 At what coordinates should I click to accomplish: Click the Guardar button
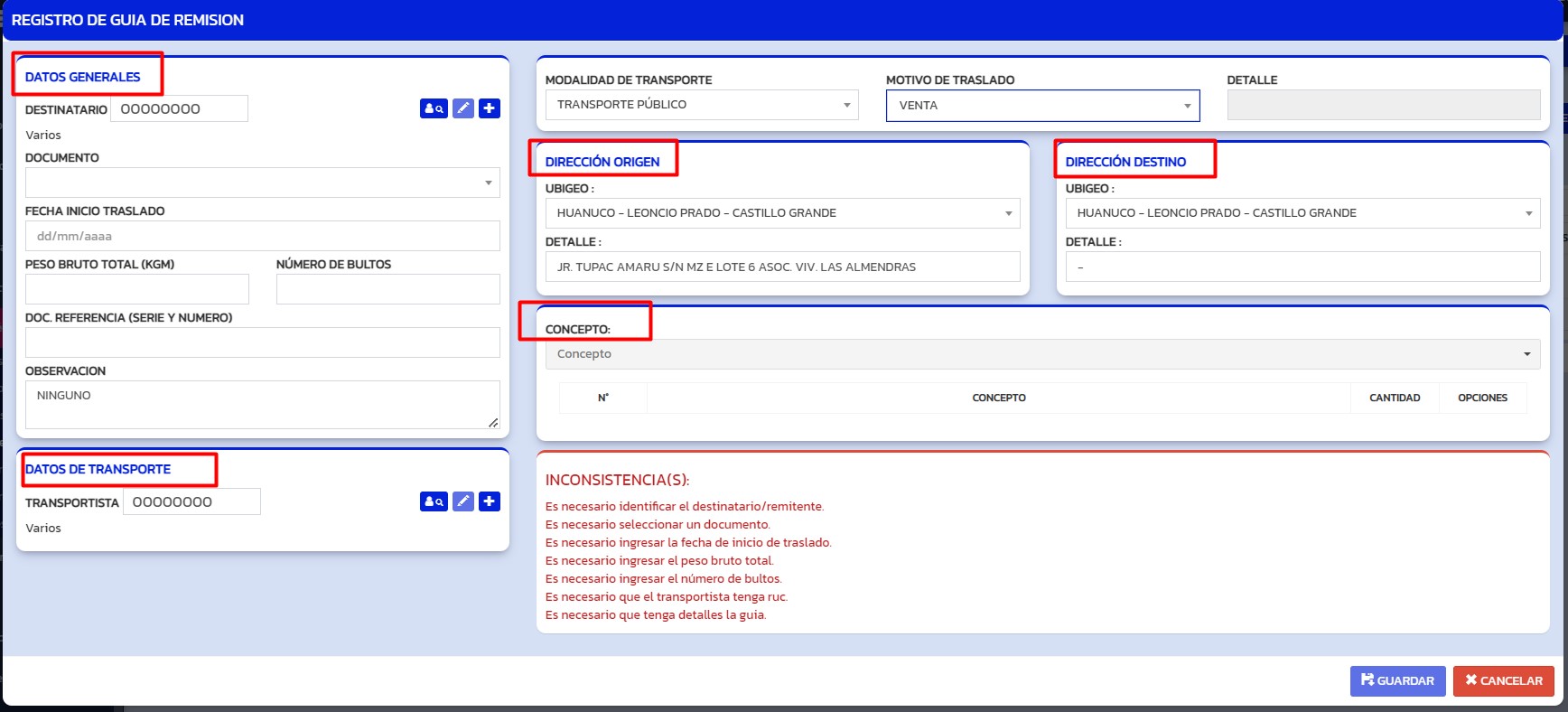[x=1397, y=680]
